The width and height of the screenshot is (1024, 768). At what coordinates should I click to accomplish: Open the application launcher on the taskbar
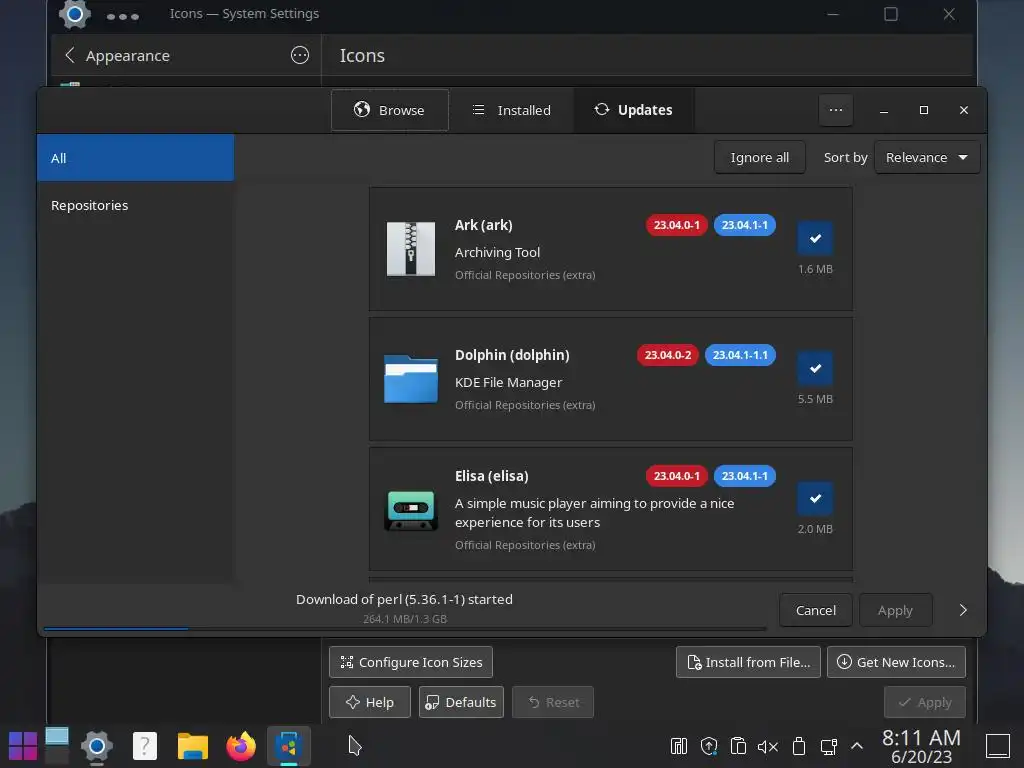point(23,746)
